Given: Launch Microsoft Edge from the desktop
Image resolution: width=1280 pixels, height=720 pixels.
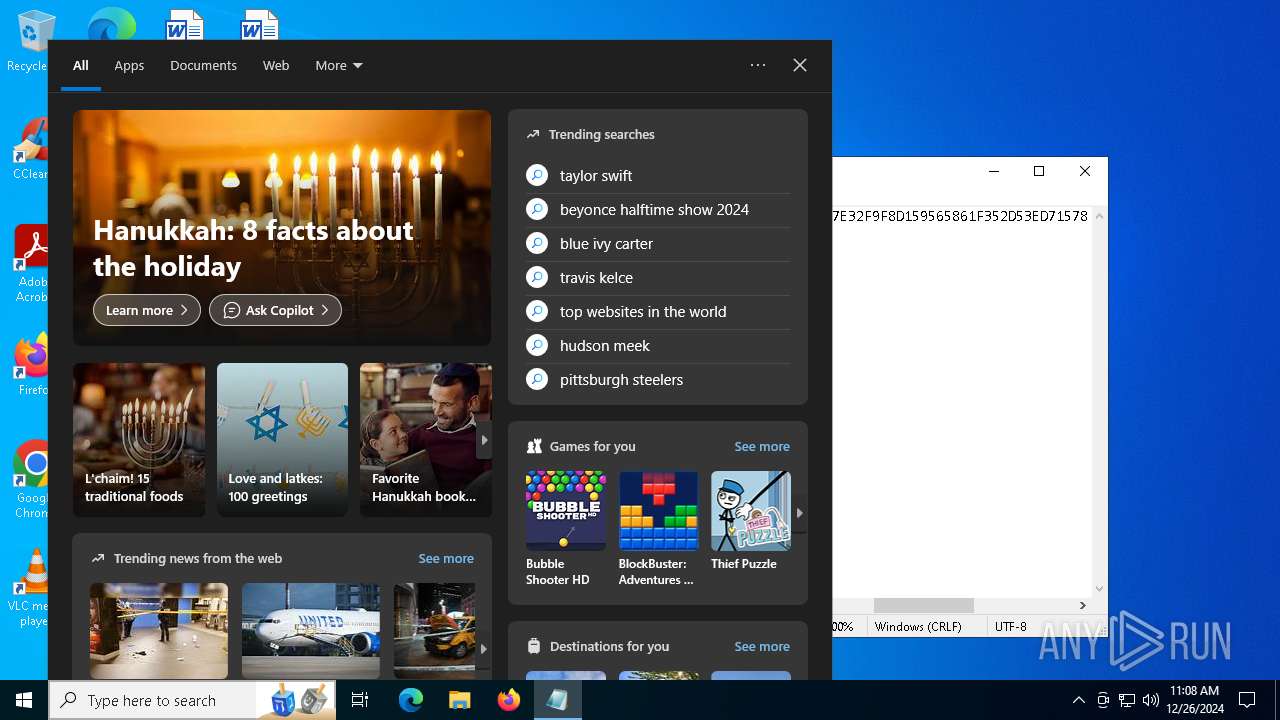Looking at the screenshot, I should [111, 24].
